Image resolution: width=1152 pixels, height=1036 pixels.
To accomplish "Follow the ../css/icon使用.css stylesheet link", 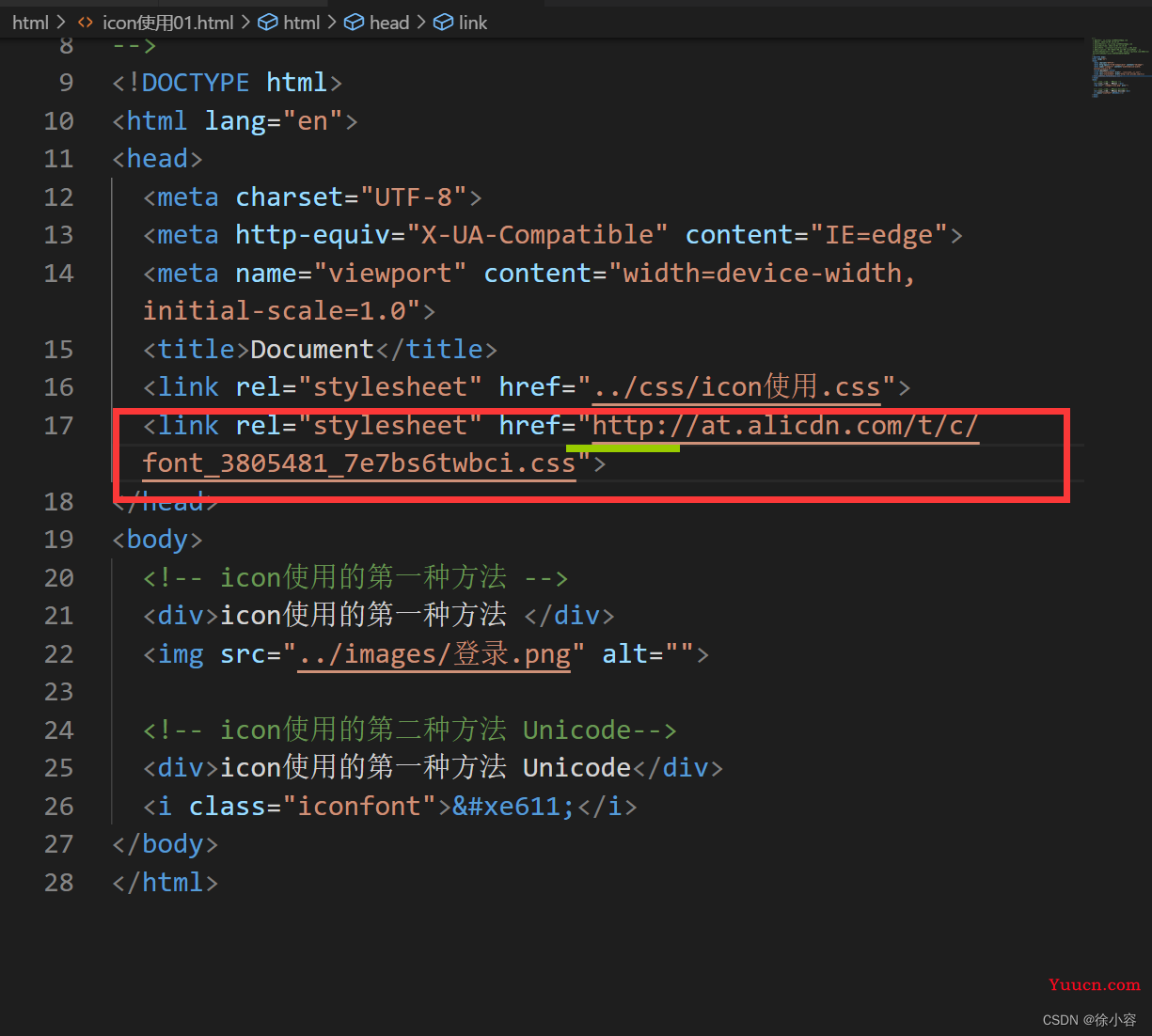I will pyautogui.click(x=736, y=387).
